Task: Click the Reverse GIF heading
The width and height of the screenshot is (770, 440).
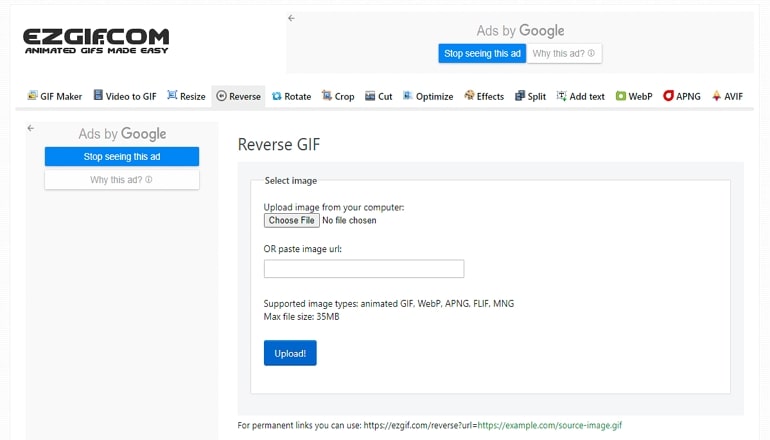Action: tap(279, 144)
